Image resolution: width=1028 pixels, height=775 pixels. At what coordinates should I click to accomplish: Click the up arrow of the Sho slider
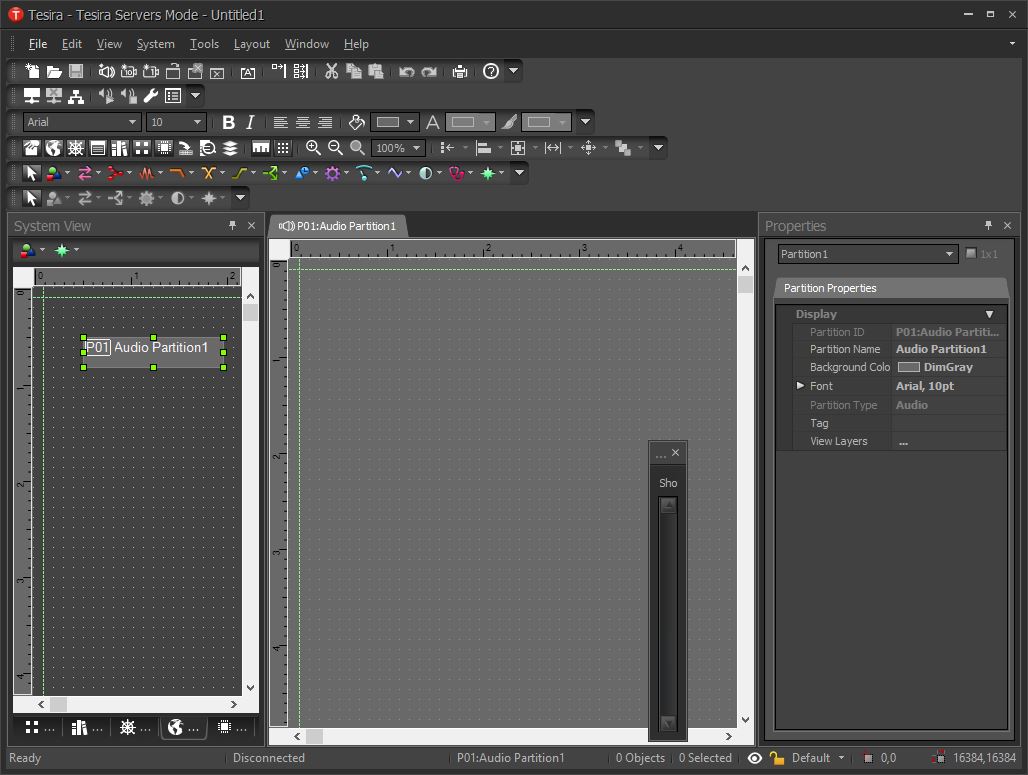[668, 505]
